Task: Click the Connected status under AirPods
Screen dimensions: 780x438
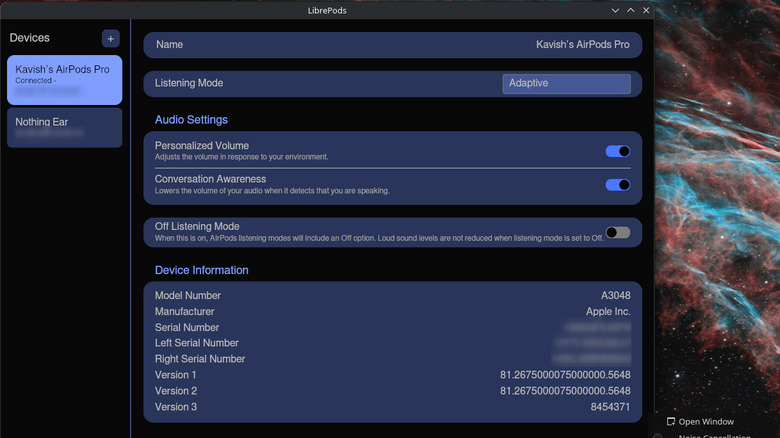Action: pos(35,81)
